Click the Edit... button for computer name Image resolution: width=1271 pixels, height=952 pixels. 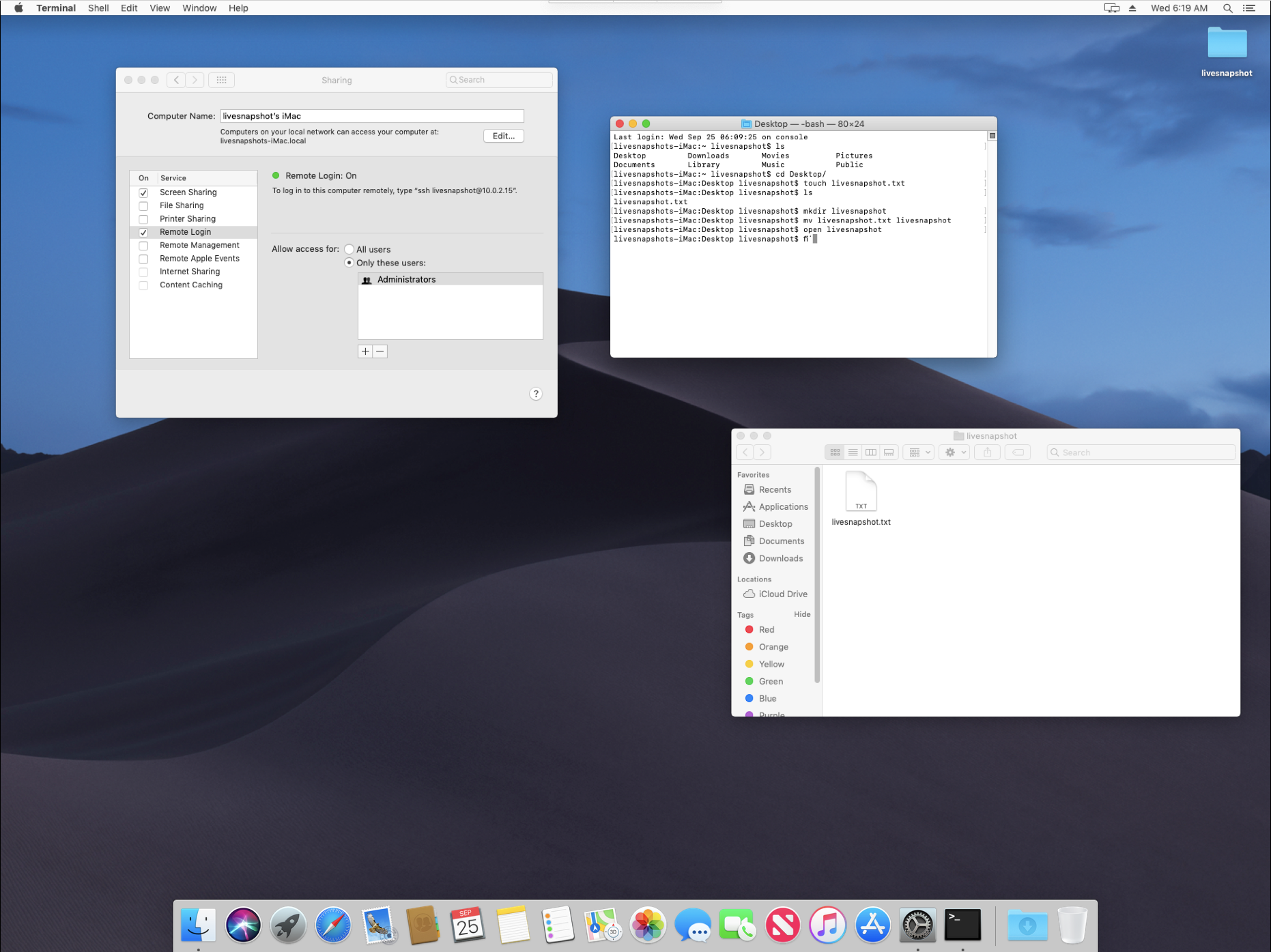point(503,136)
